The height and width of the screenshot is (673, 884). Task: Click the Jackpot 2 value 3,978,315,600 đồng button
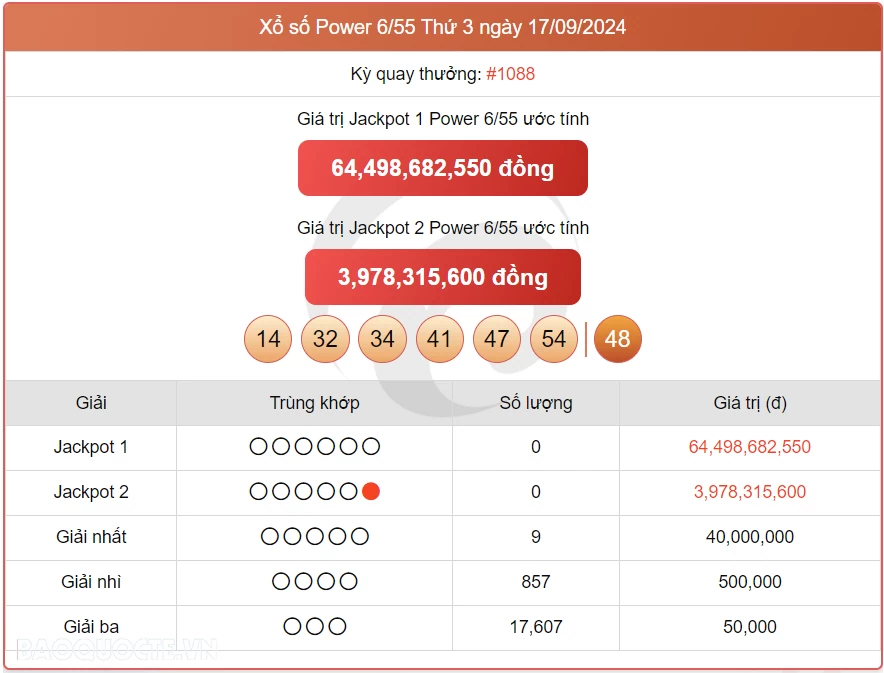click(443, 277)
